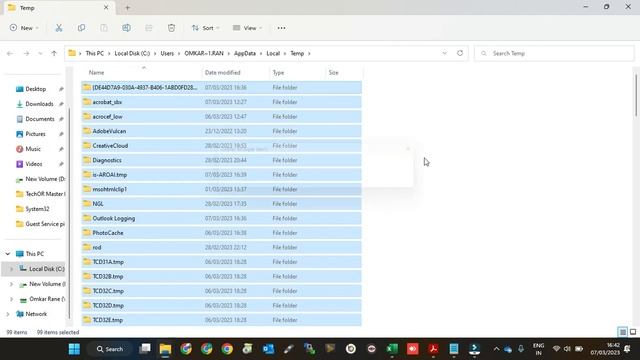Click the OneDrive cloud tray icon
This screenshot has width=640, height=360.
pos(508,349)
